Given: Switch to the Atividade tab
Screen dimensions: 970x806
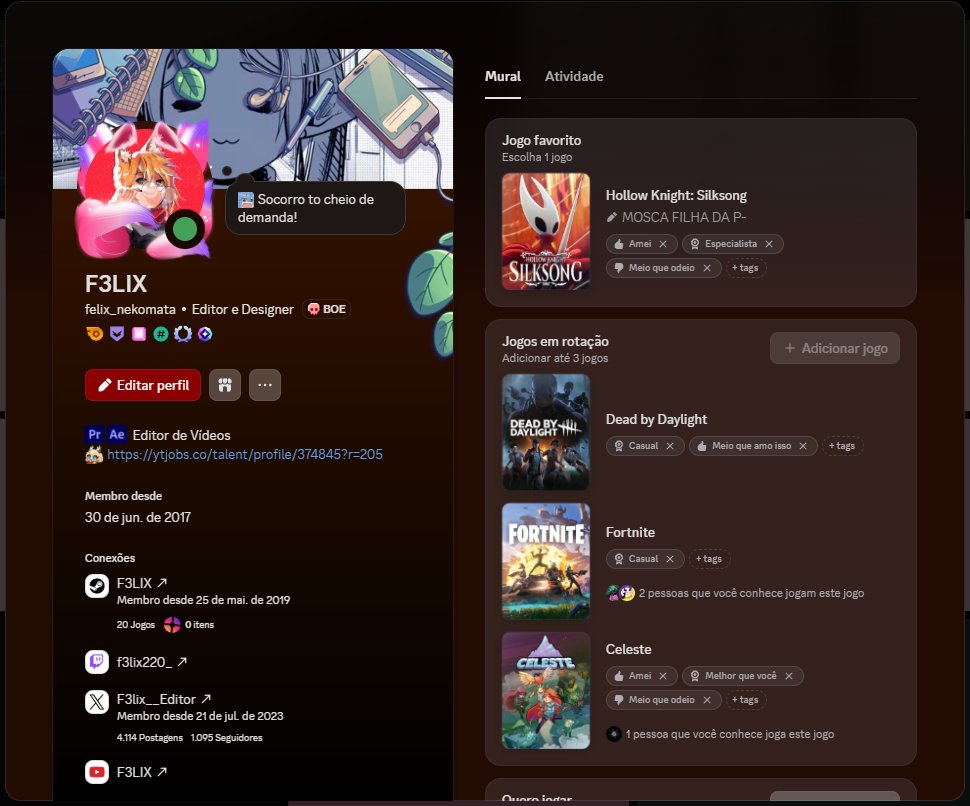Looking at the screenshot, I should [x=574, y=77].
